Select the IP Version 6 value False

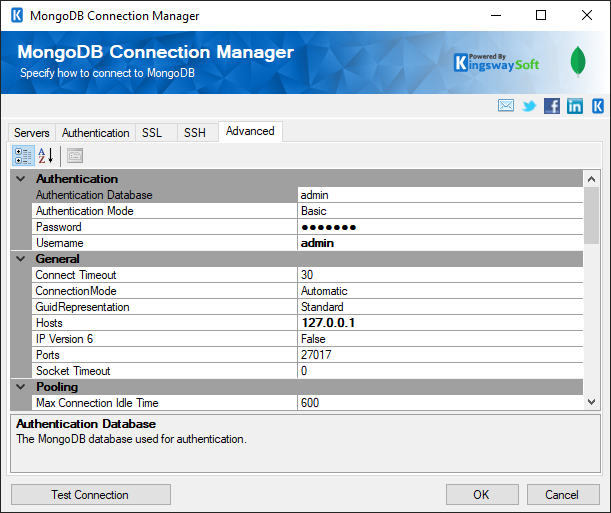[440, 338]
